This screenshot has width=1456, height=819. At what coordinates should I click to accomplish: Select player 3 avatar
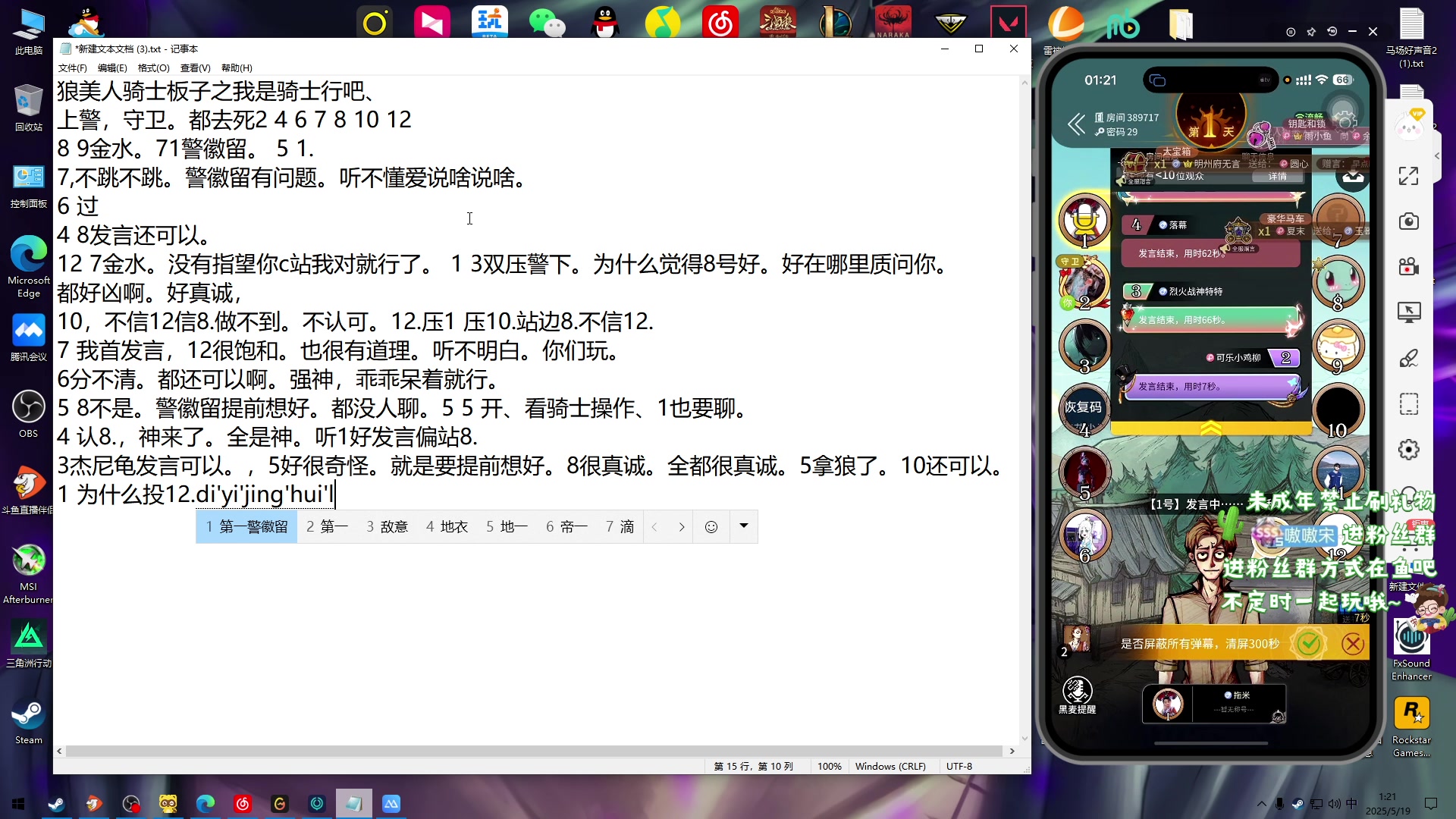click(1084, 346)
